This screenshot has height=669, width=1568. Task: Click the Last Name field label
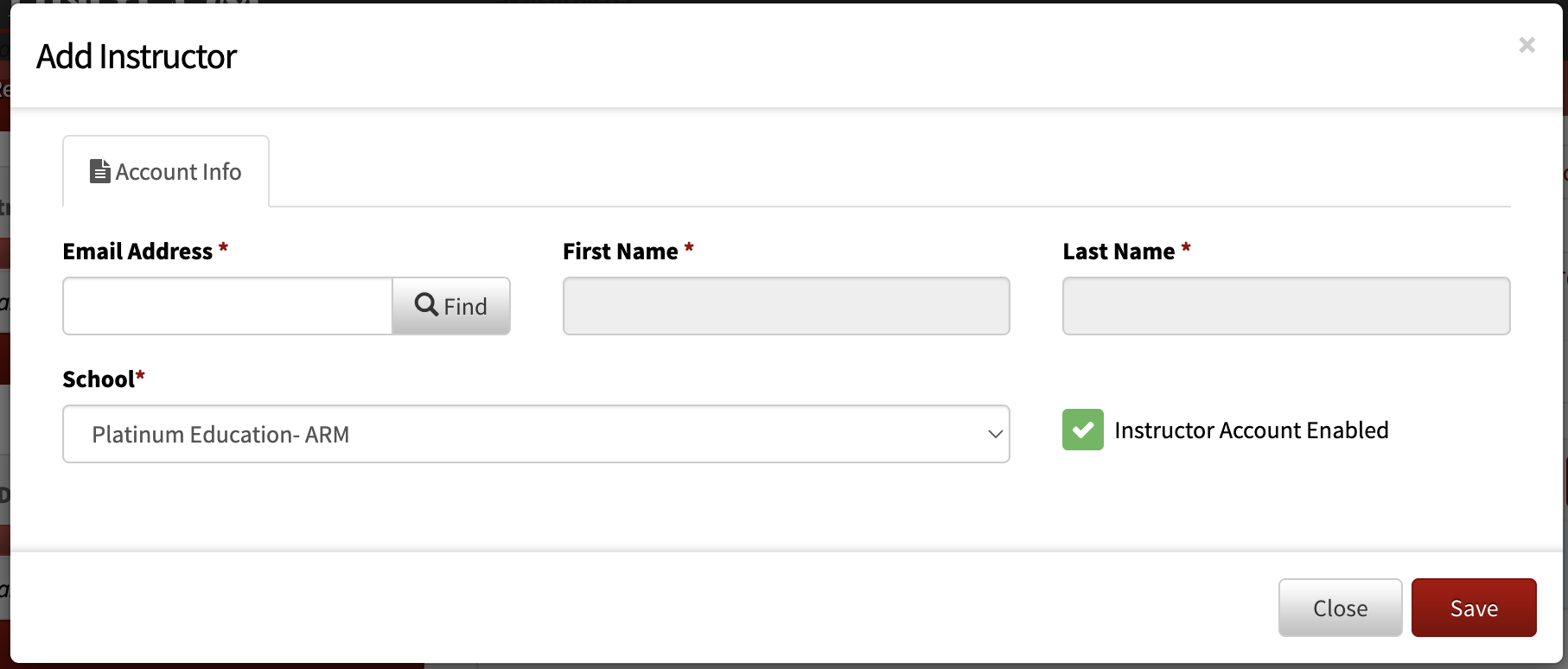1119,252
